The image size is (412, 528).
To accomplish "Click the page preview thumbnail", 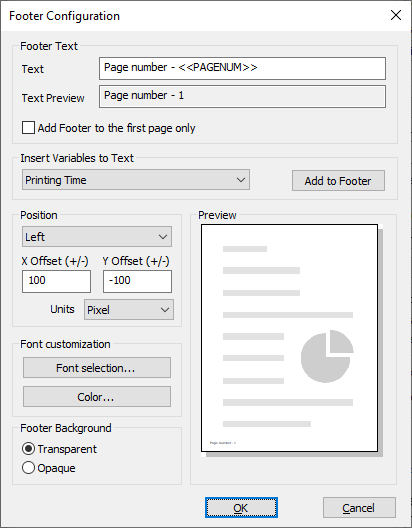I will [289, 338].
